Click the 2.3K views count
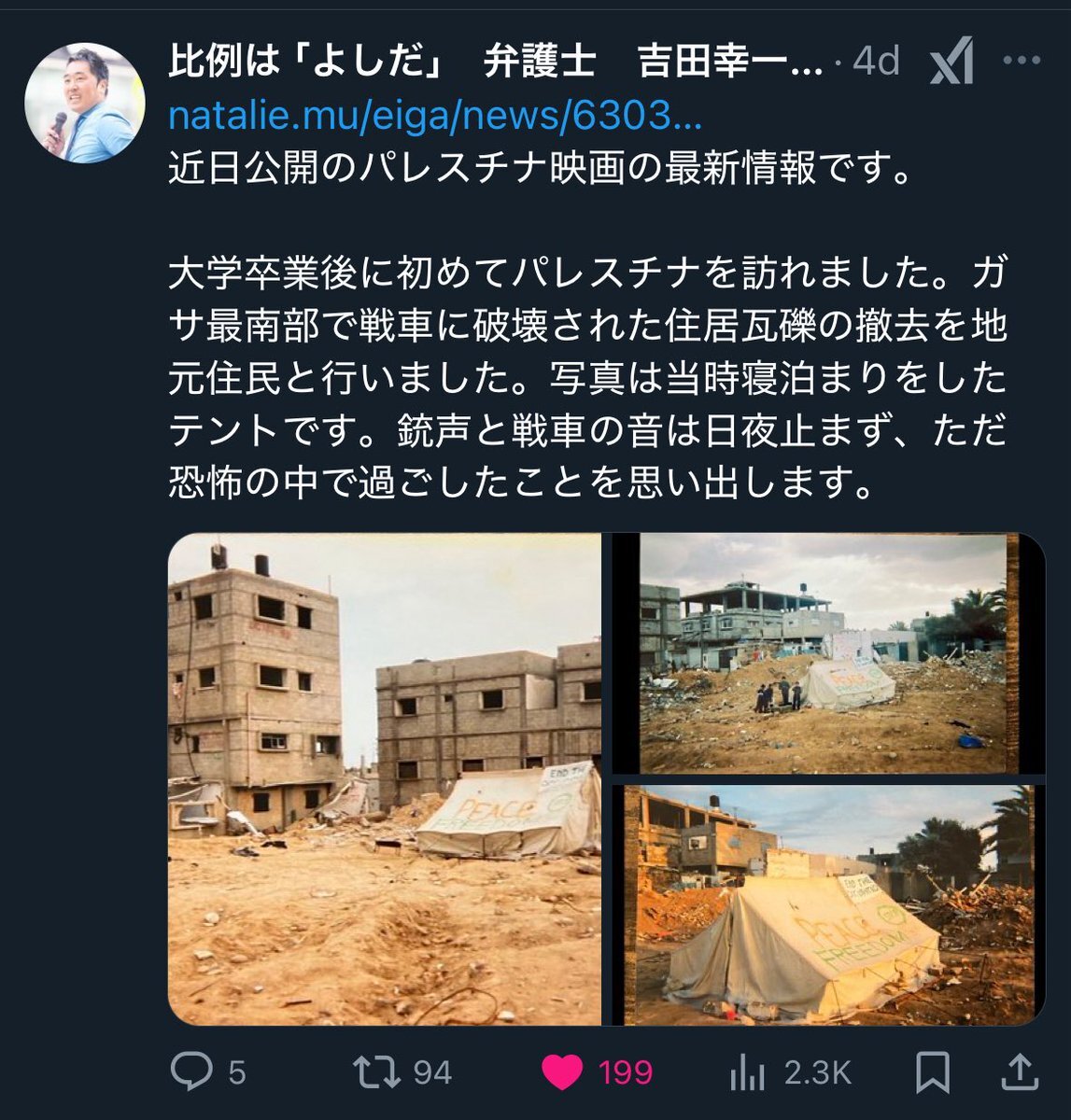 [x=818, y=1072]
